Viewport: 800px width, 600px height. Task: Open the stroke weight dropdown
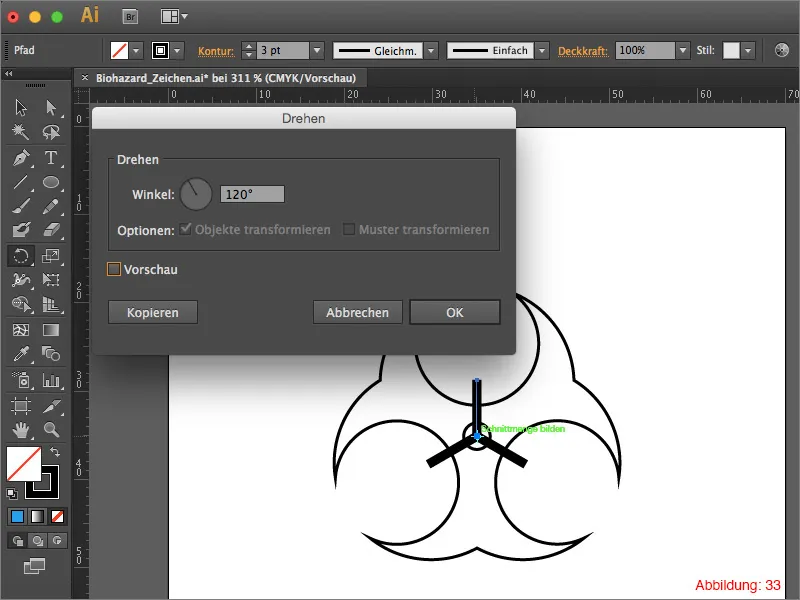click(x=317, y=51)
